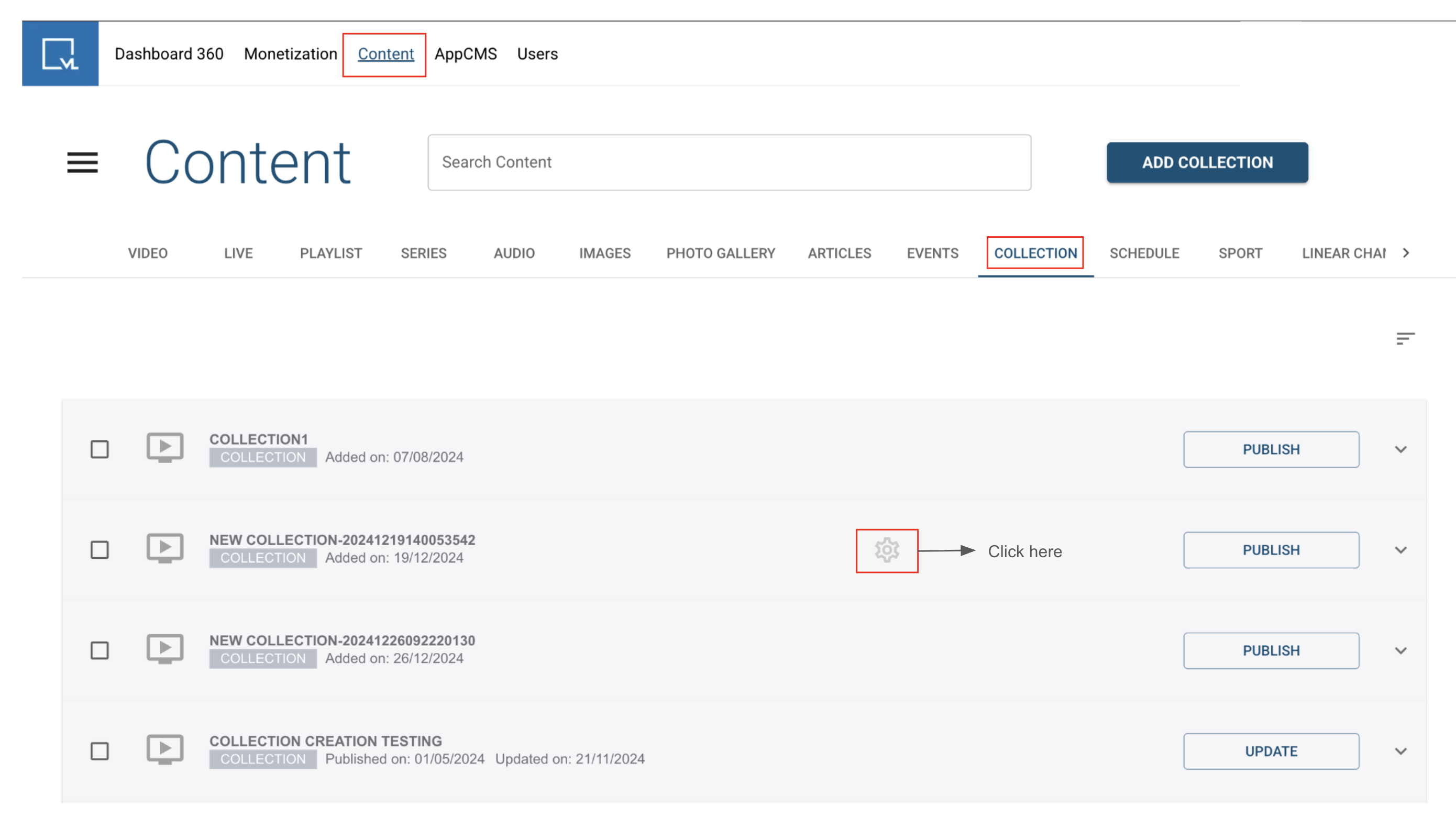Switch to the VIDEO tab

(x=148, y=253)
